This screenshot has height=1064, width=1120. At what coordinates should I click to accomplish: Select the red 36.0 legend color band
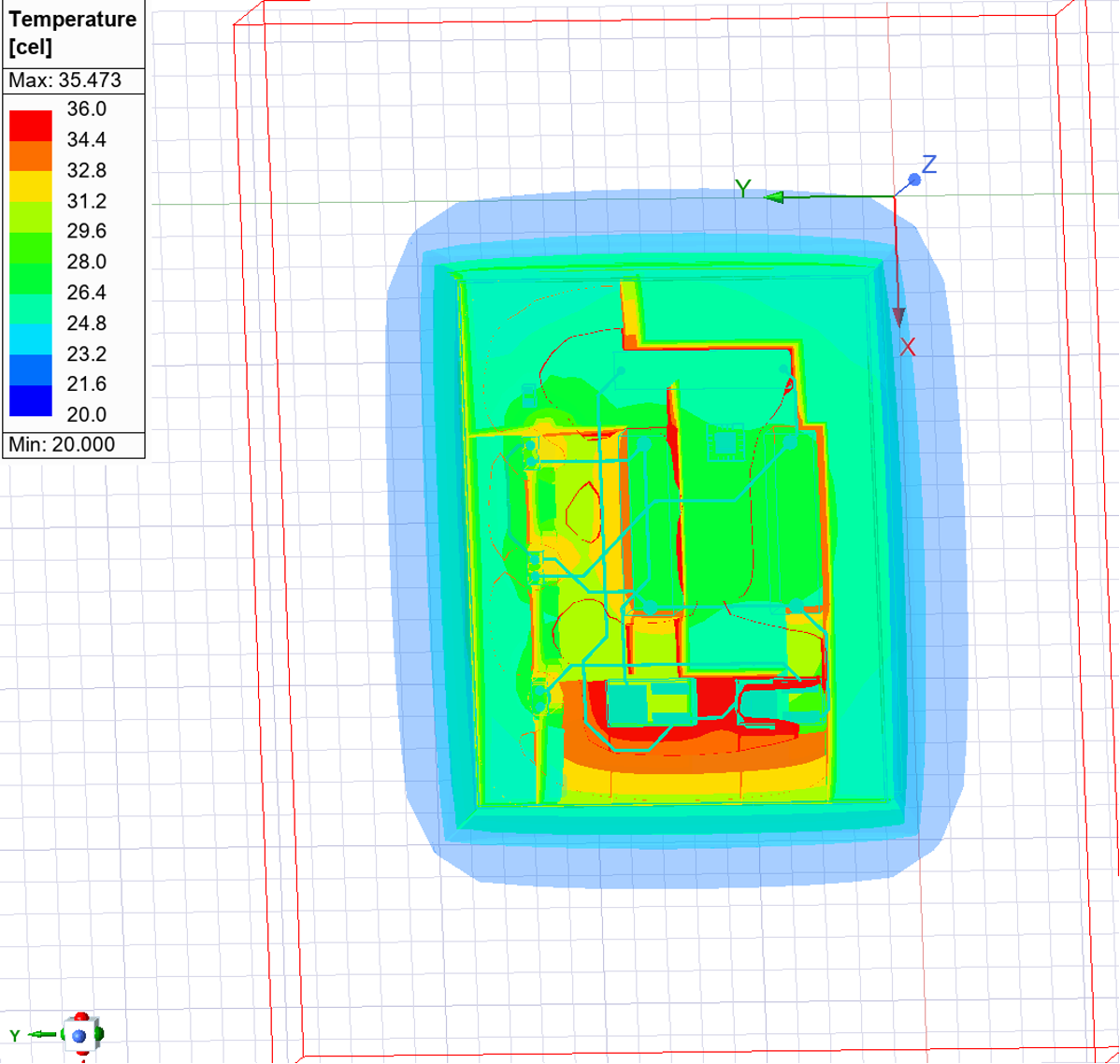(31, 125)
